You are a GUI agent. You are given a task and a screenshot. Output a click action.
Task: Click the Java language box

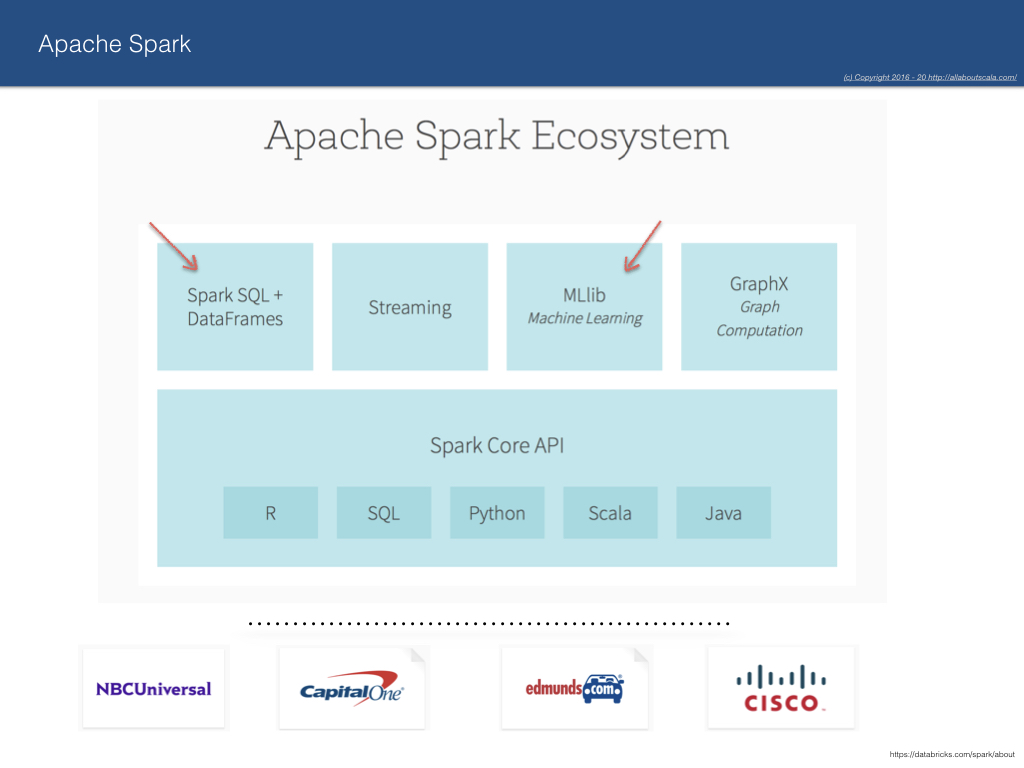pos(724,513)
